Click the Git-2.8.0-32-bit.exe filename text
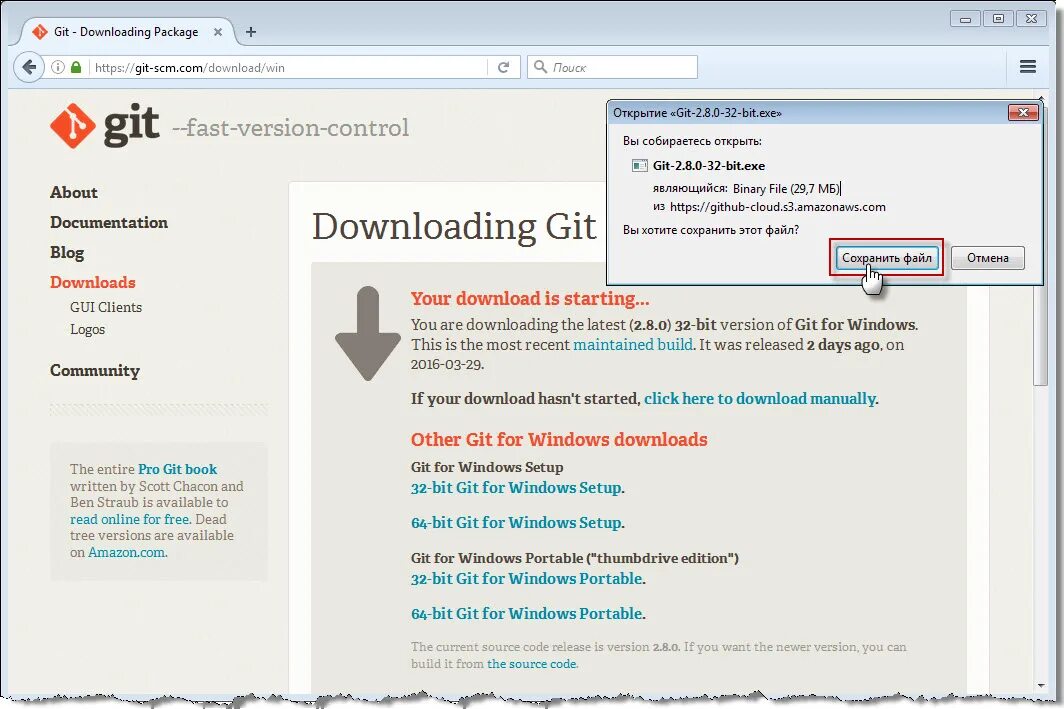This screenshot has width=1064, height=709. pyautogui.click(x=708, y=166)
